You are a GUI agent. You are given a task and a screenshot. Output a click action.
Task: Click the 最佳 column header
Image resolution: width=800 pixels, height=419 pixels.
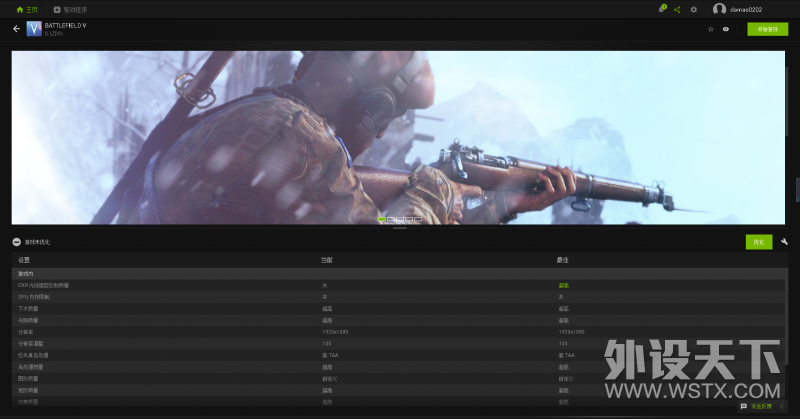coord(562,260)
